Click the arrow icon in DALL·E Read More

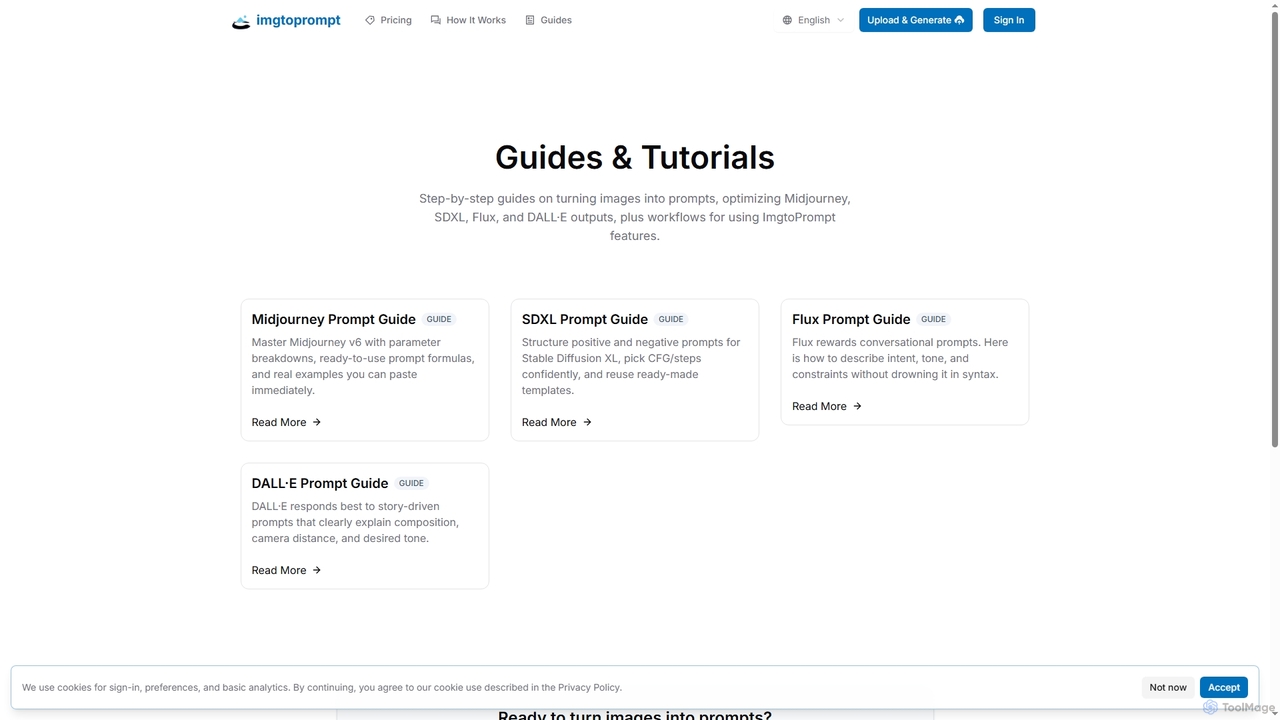[x=317, y=570]
